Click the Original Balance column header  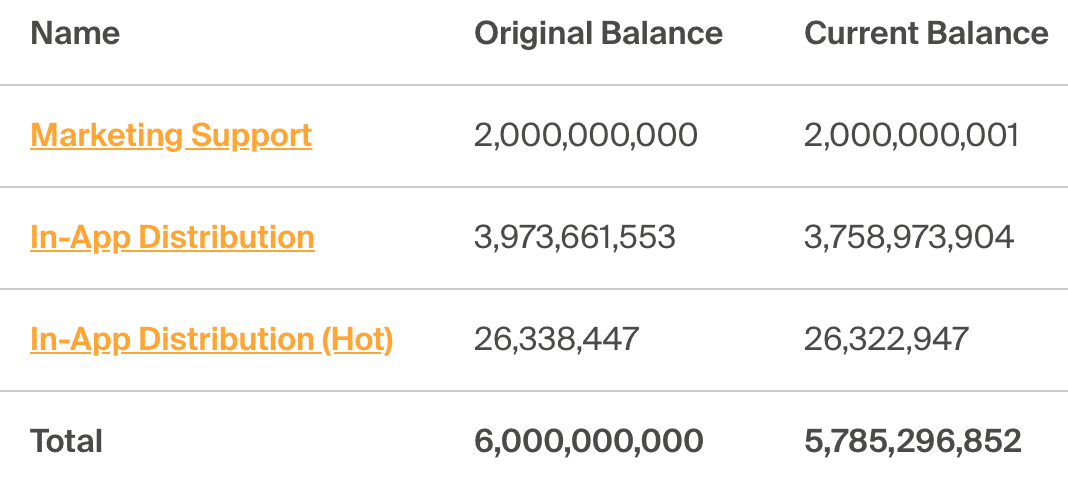coord(598,33)
